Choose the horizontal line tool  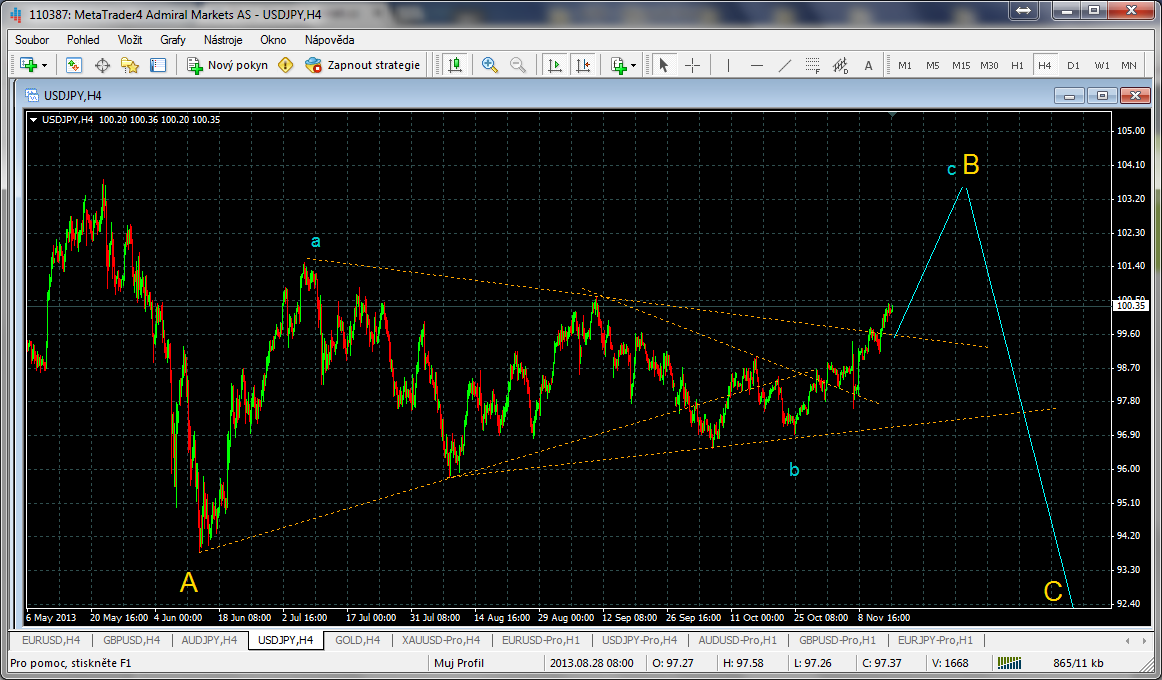click(x=757, y=65)
